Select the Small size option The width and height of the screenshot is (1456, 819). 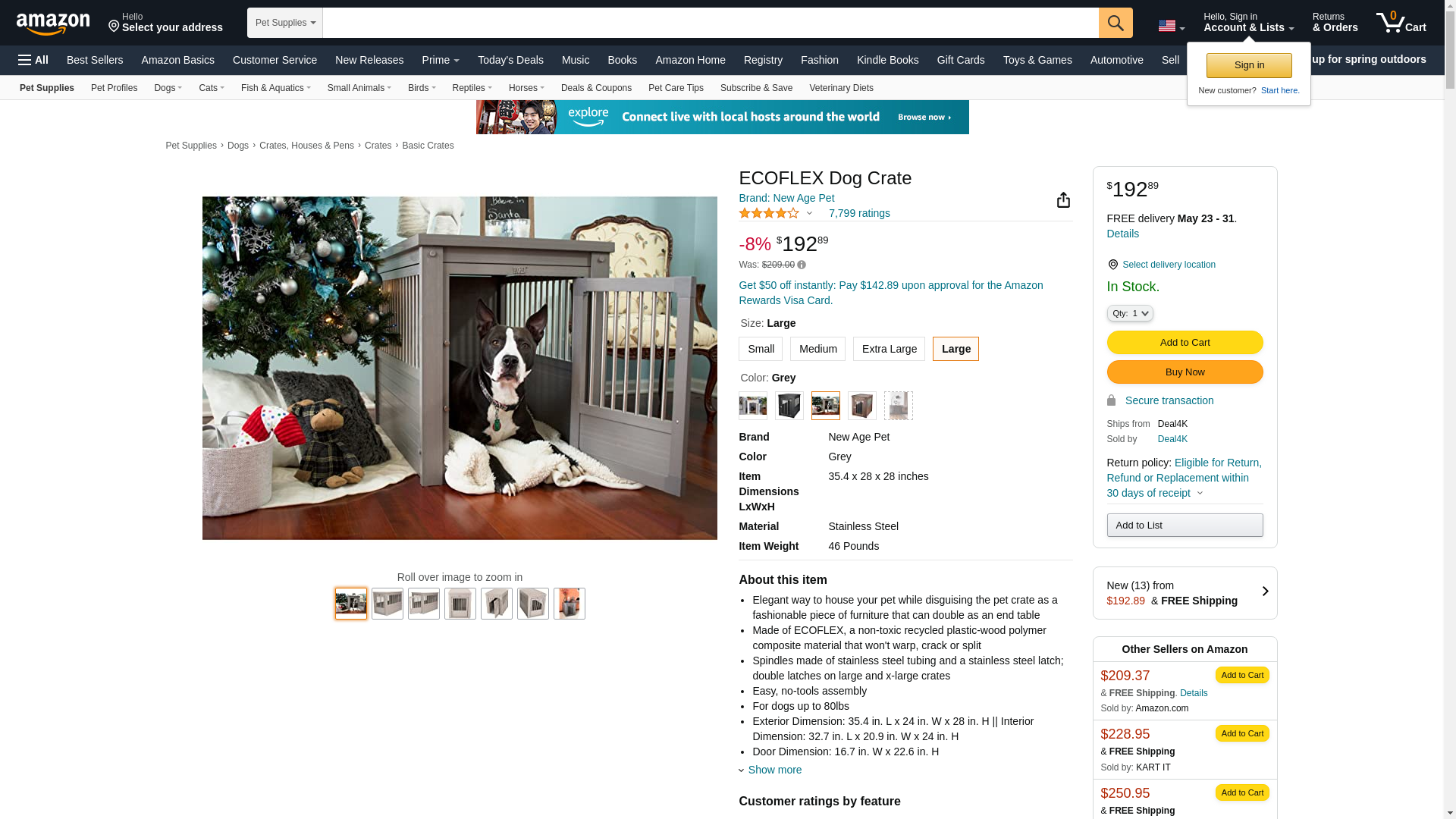pos(761,349)
